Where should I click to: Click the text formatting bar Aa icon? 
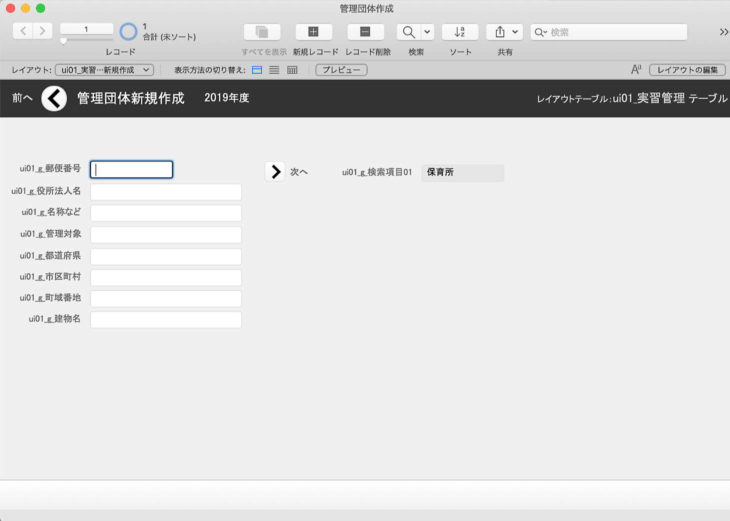(636, 70)
